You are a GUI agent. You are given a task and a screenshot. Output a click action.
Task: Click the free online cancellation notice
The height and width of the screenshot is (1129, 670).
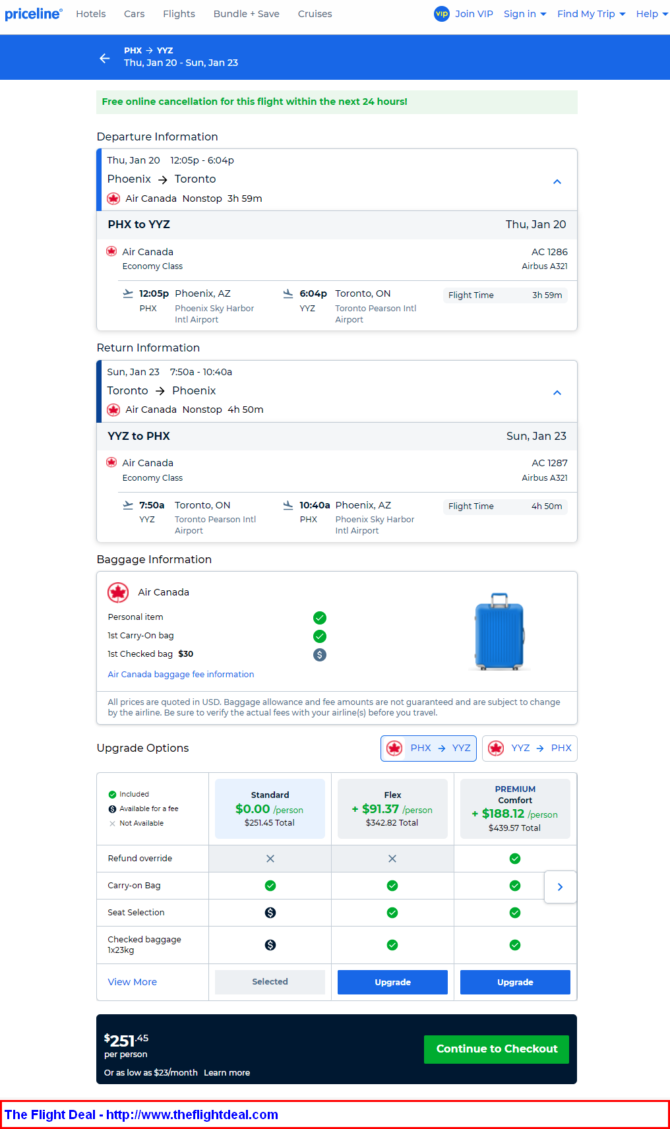coord(337,102)
